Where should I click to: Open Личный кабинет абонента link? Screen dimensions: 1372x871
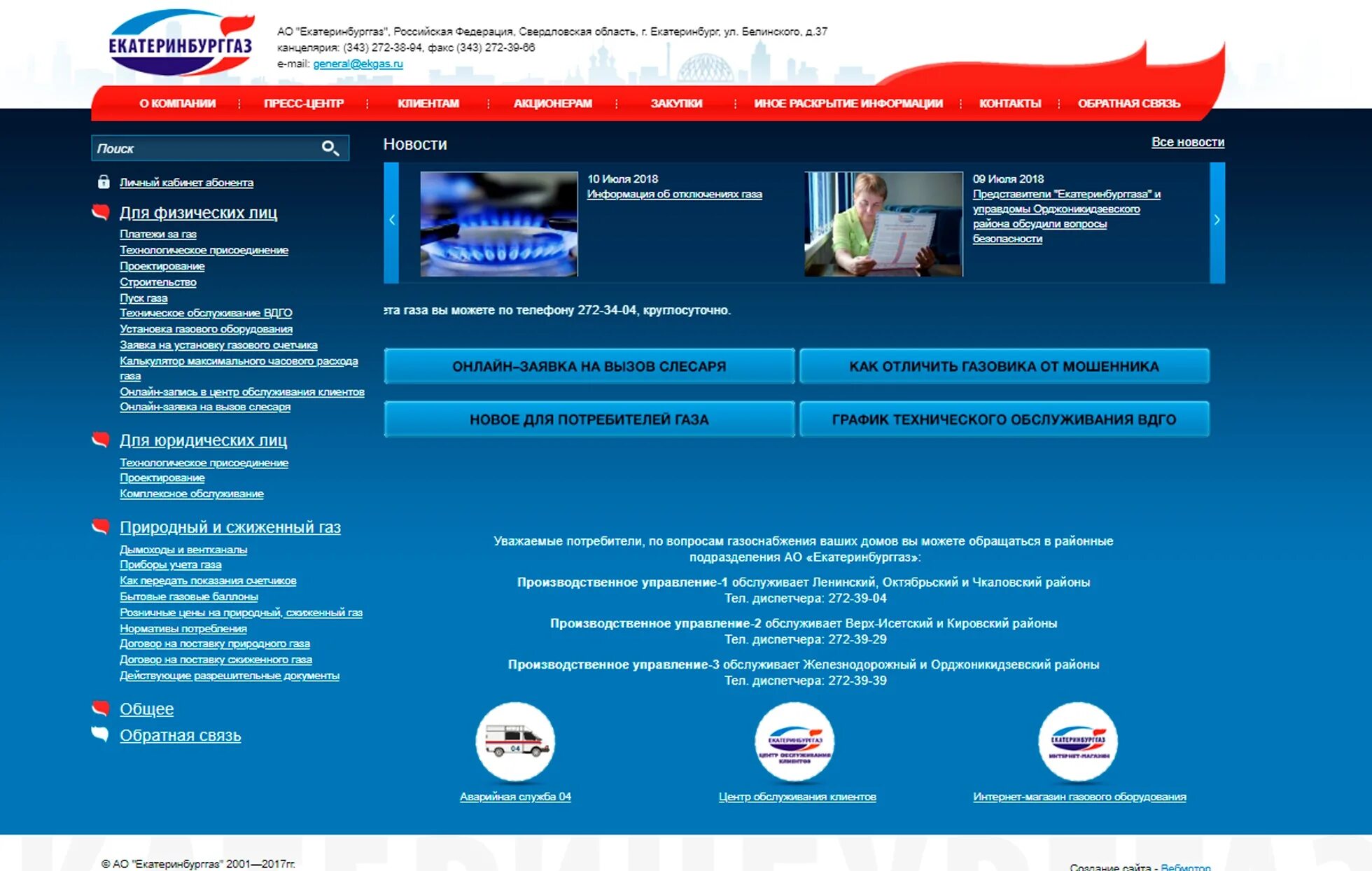coord(186,183)
